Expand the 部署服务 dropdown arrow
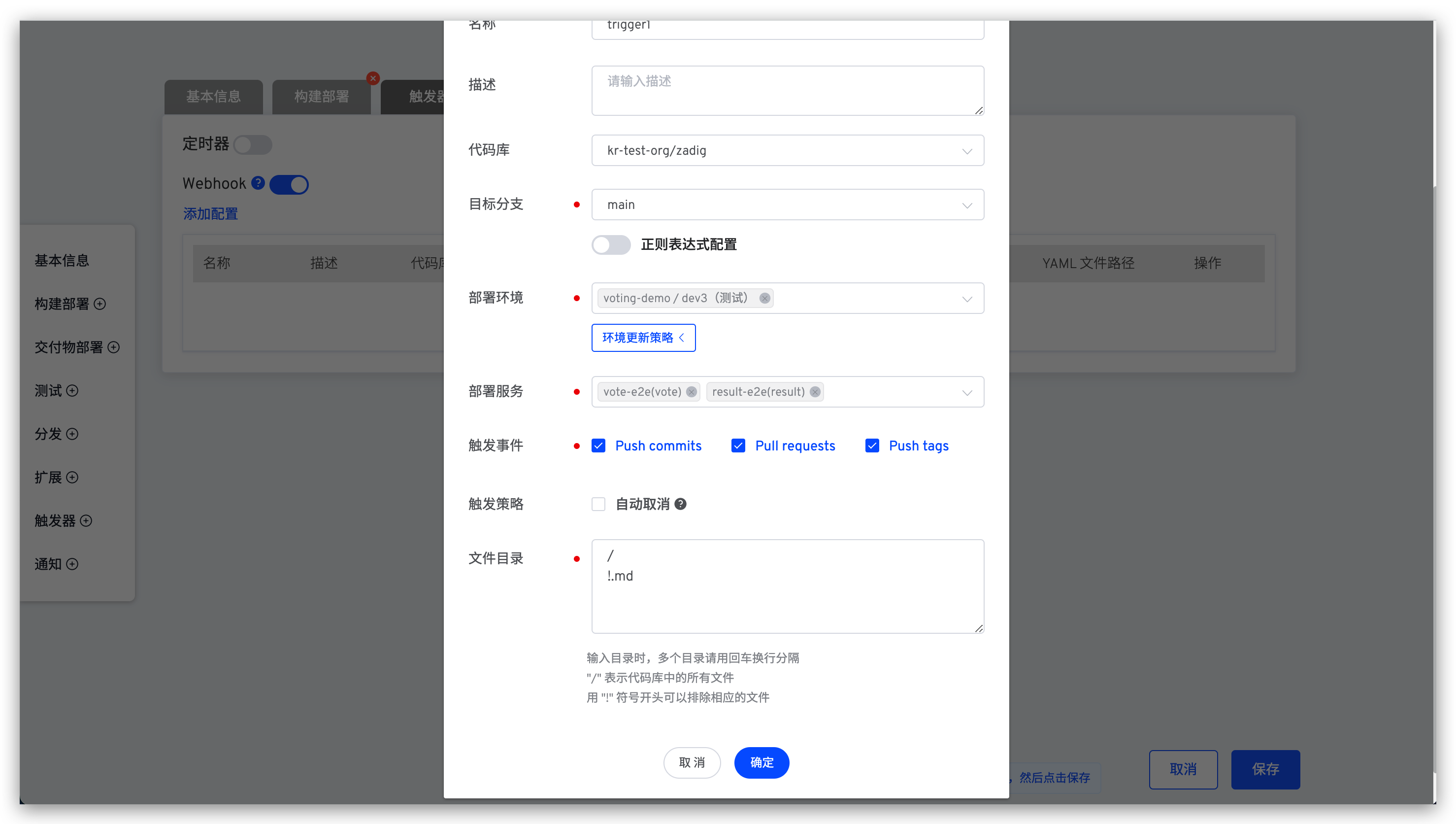The image size is (1456, 824). 967,392
